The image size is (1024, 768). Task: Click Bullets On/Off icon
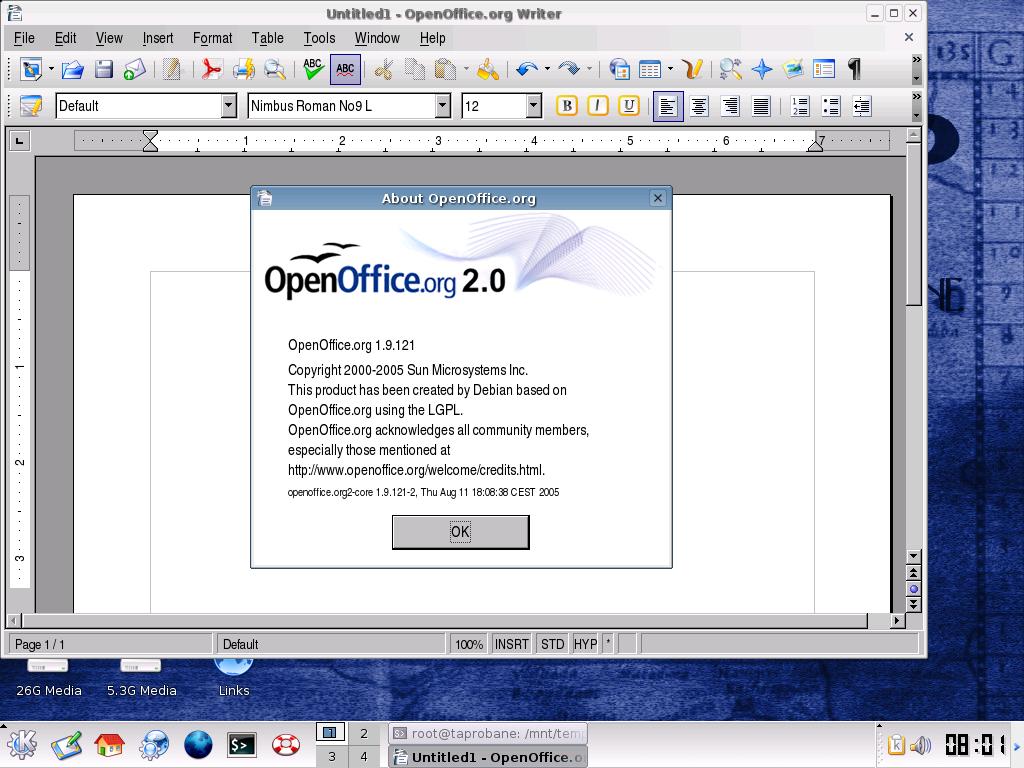[x=831, y=106]
